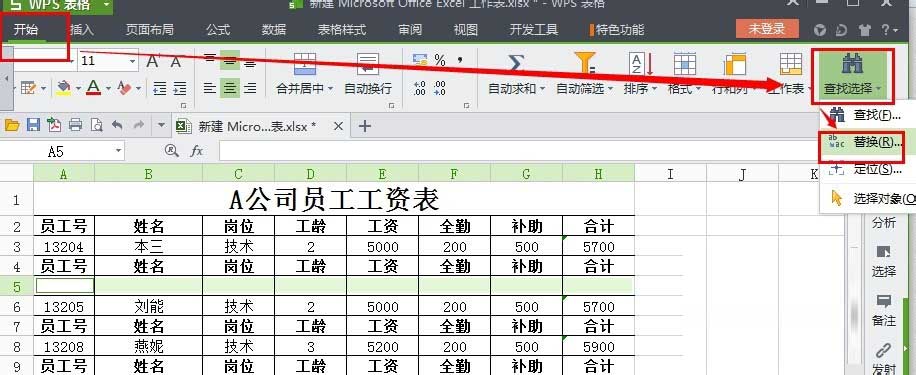The height and width of the screenshot is (375, 916).
Task: Click the save disk icon
Action: tap(33, 125)
